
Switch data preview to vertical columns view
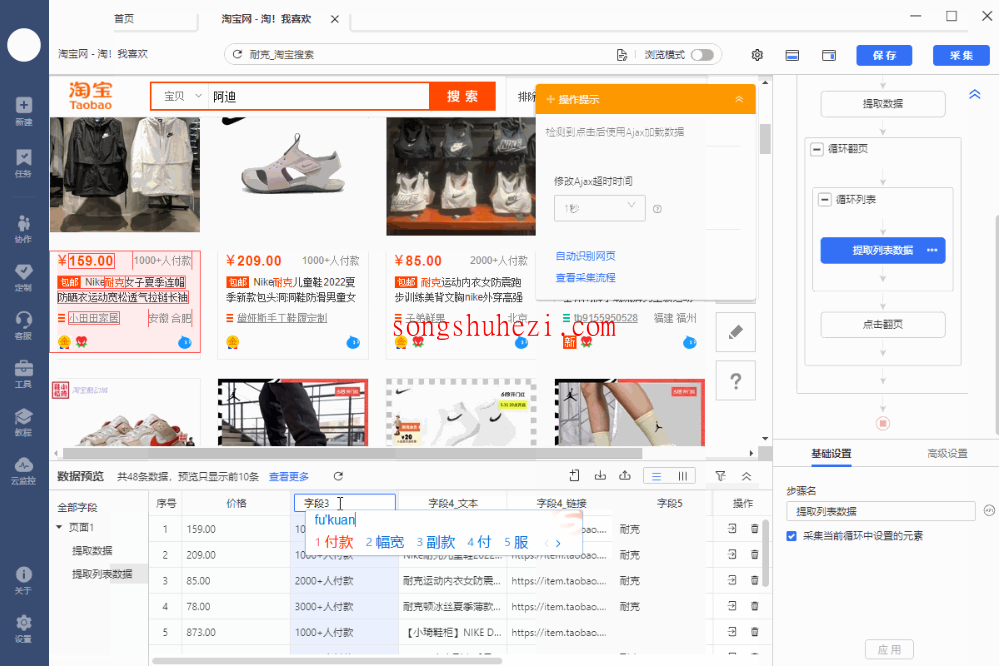682,476
